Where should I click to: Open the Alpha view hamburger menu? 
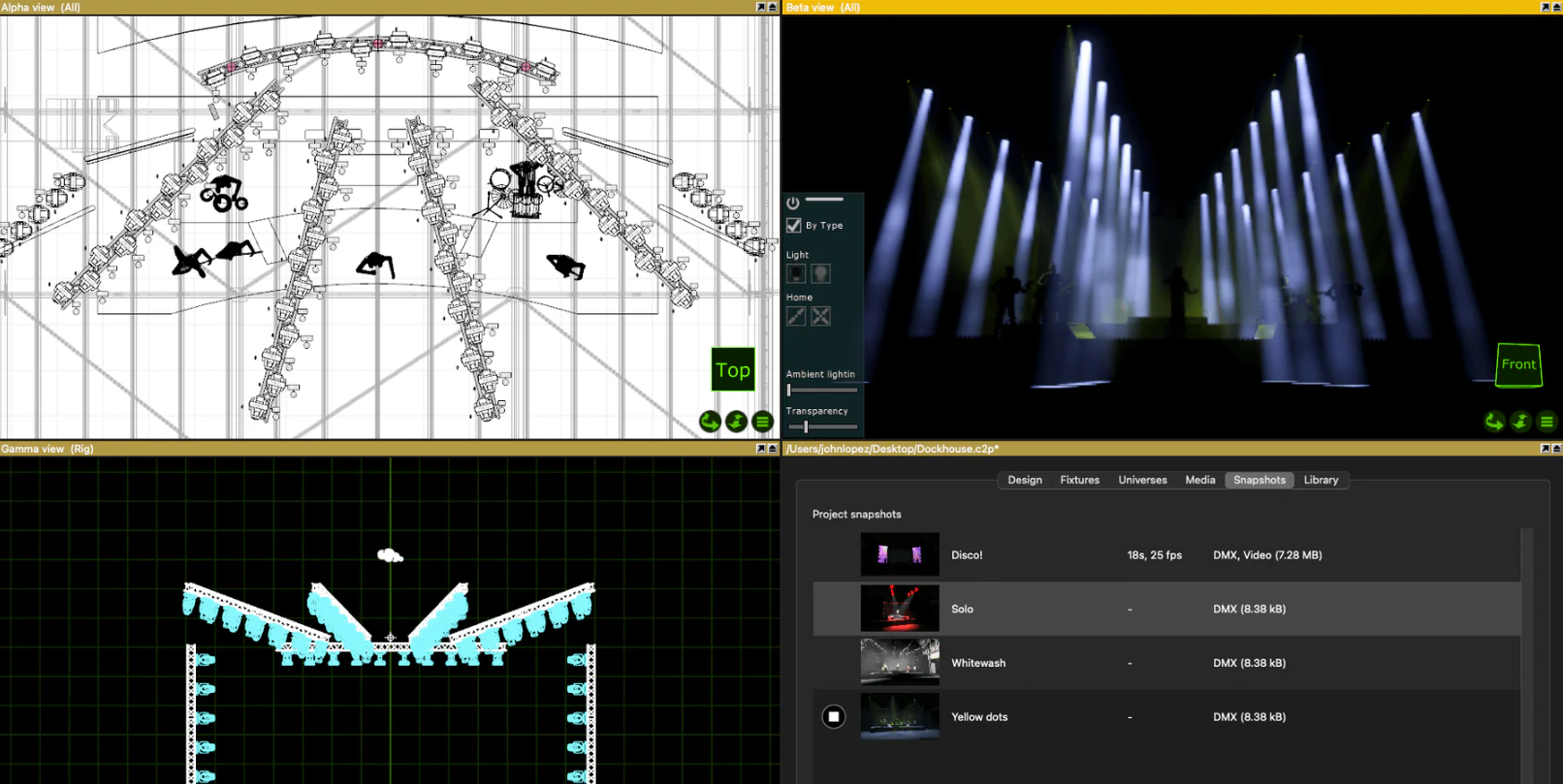pos(762,422)
